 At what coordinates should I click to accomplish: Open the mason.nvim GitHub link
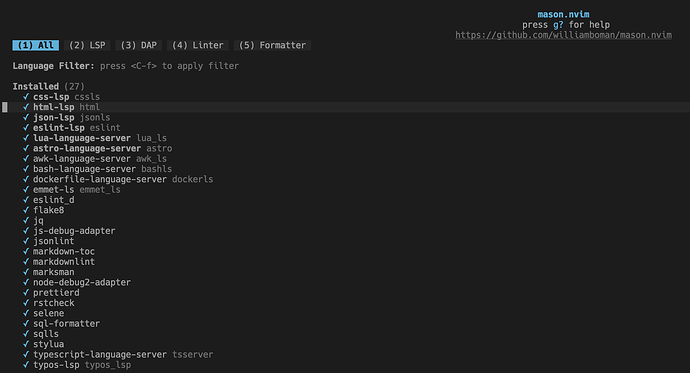[x=563, y=35]
